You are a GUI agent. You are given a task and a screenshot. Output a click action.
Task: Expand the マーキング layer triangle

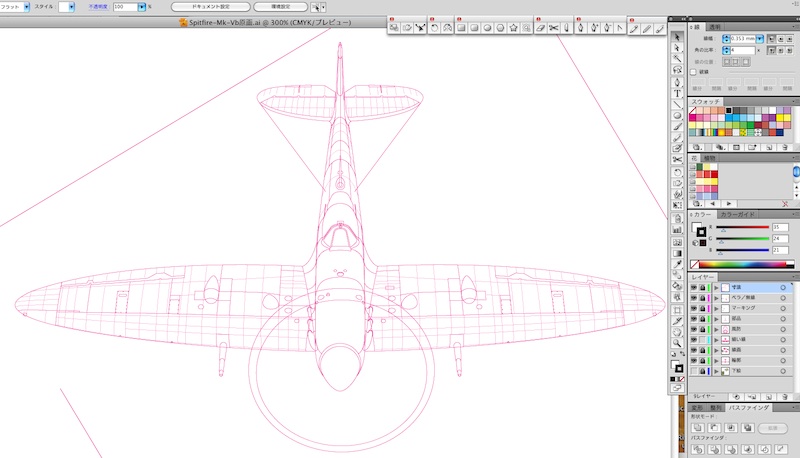coord(716,308)
